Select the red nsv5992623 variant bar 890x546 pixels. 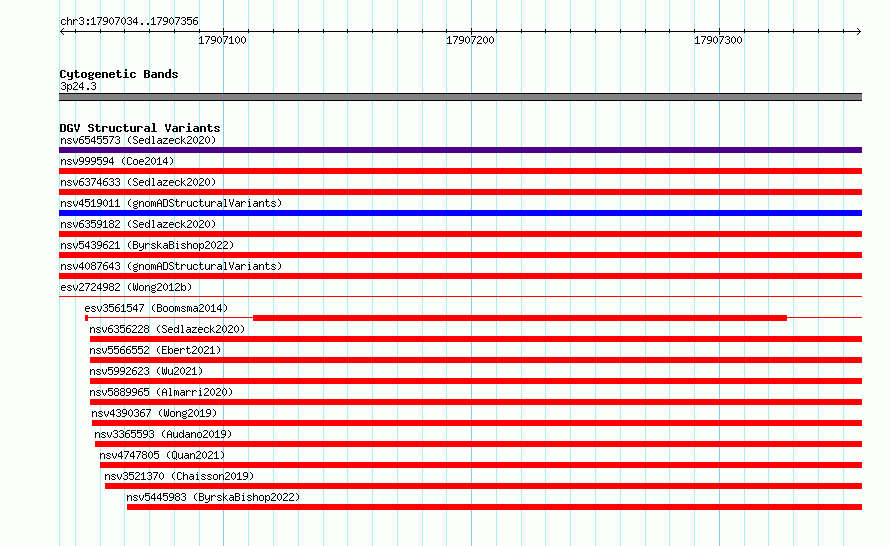pyautogui.click(x=476, y=381)
